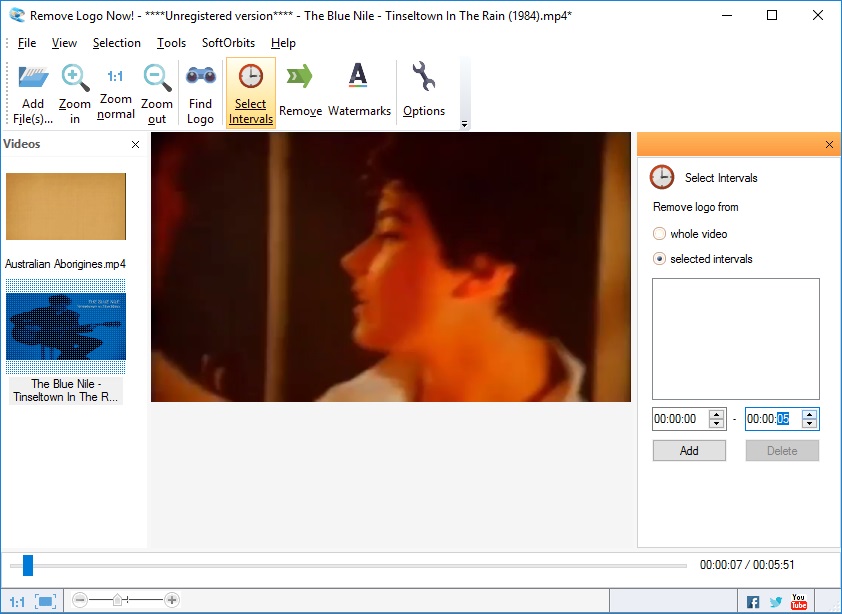The width and height of the screenshot is (842, 614).
Task: Decrease the start time spinner down arrow
Action: [716, 423]
